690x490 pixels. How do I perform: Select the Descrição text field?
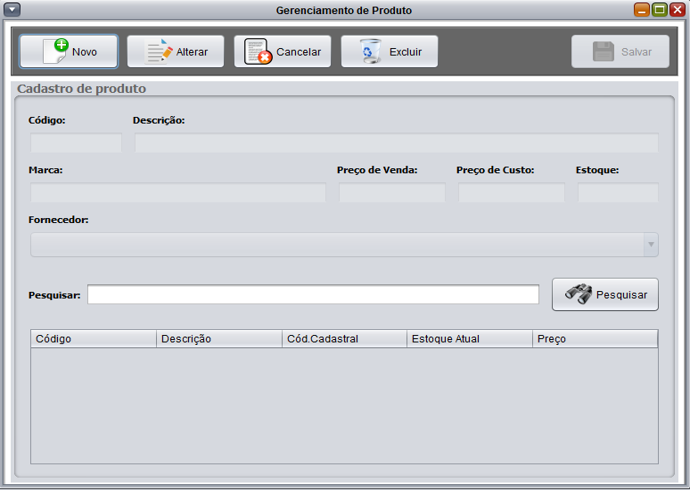click(x=396, y=143)
